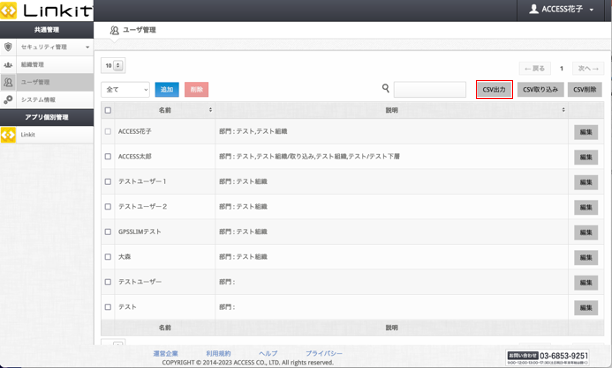Image resolution: width=612 pixels, height=368 pixels.
Task: Click the Linkit logo icon in header
Action: click(8, 11)
